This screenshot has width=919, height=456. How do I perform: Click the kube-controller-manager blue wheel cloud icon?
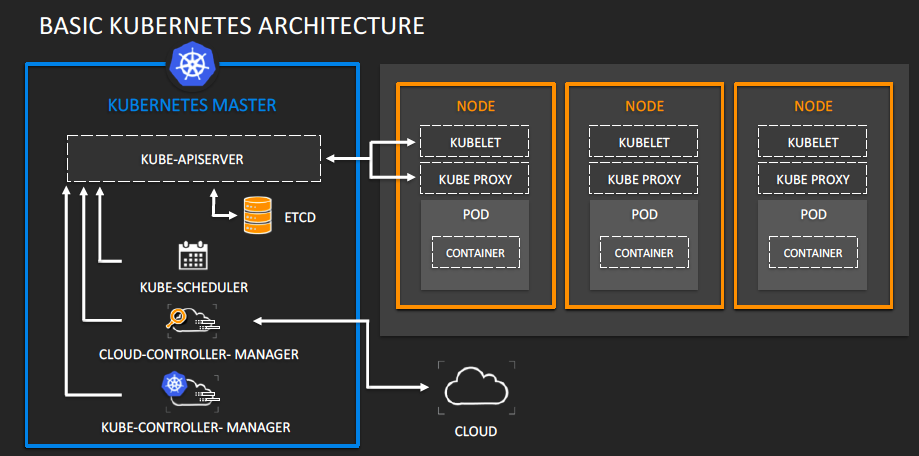[192, 393]
